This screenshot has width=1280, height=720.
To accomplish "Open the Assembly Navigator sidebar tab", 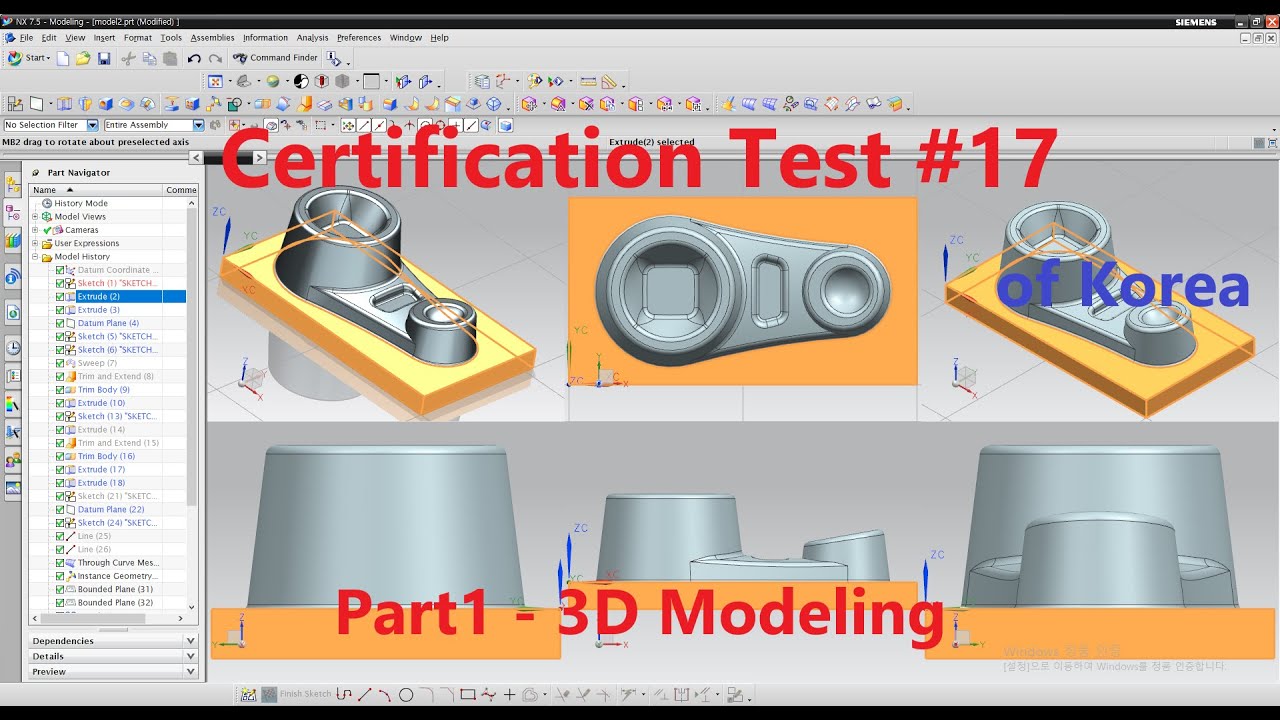I will (13, 185).
